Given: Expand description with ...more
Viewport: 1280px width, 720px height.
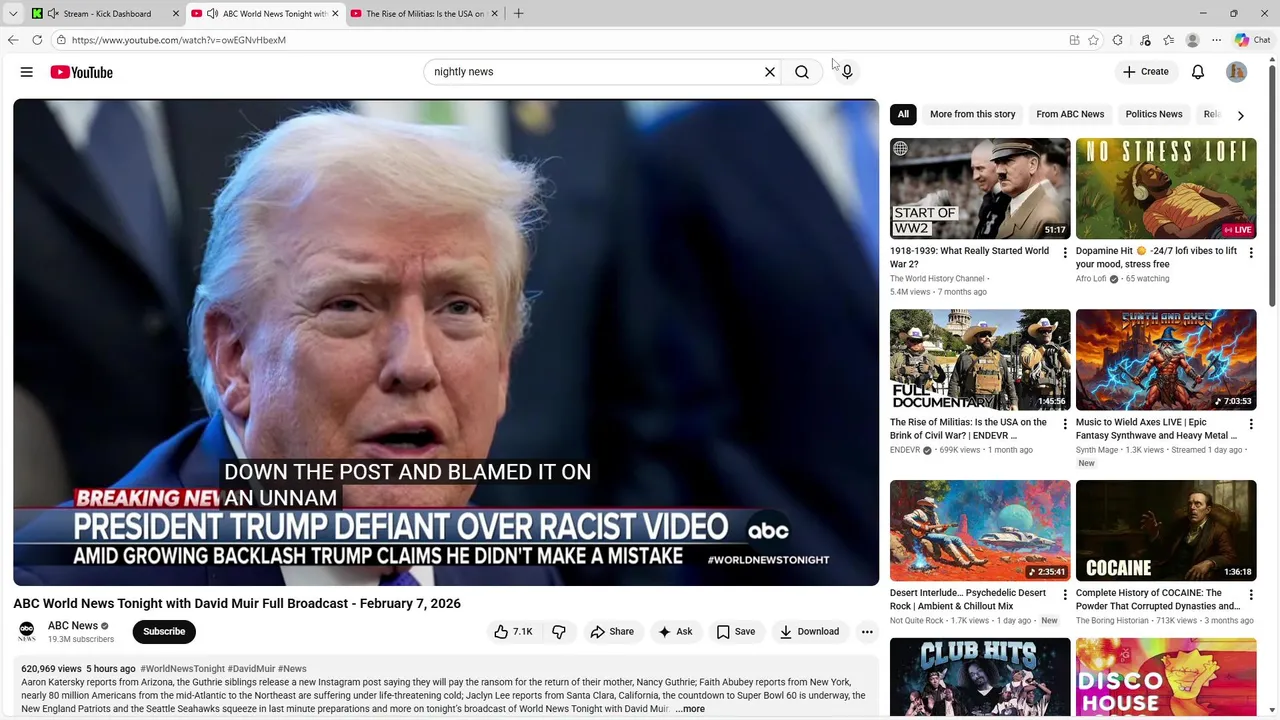Looking at the screenshot, I should [x=690, y=709].
